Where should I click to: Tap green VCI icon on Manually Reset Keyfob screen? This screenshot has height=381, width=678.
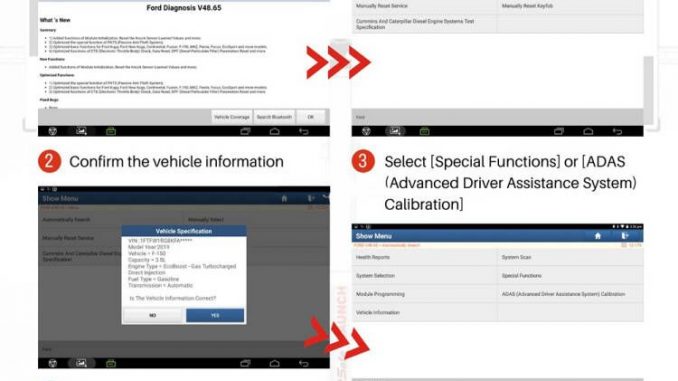[425, 131]
